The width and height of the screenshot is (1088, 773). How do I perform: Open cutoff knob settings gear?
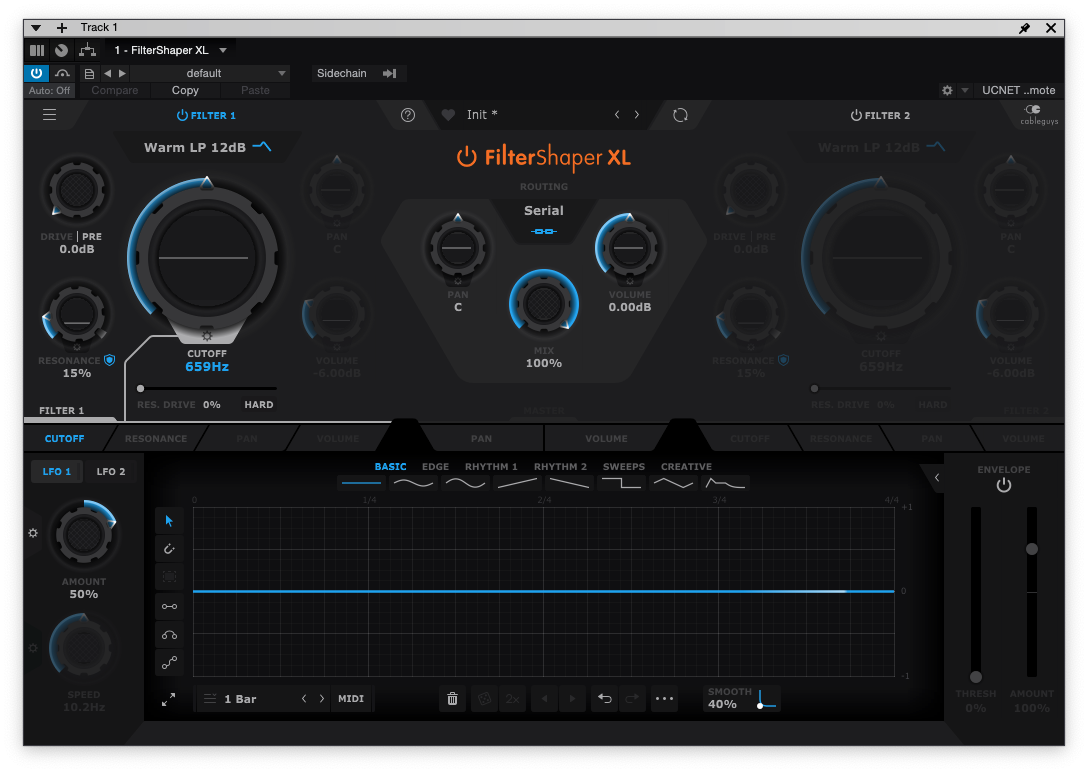point(207,336)
